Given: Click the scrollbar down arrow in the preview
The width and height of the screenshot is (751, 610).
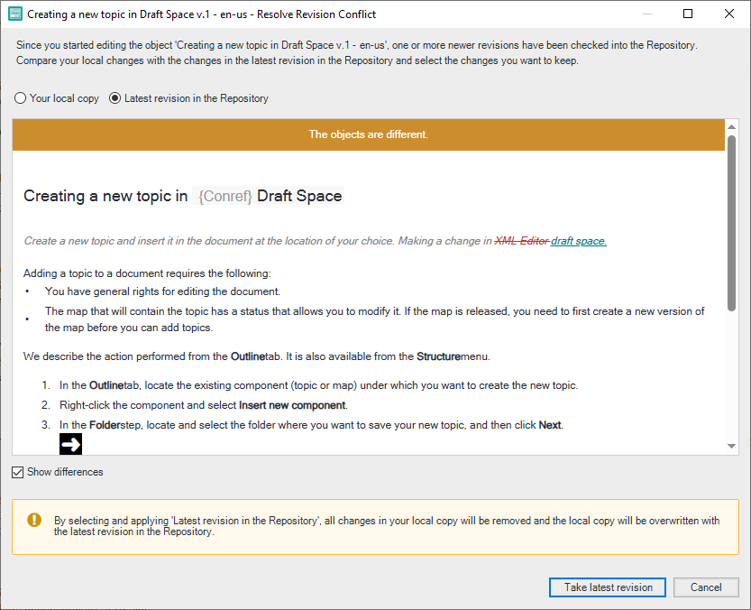Looking at the screenshot, I should point(732,446).
